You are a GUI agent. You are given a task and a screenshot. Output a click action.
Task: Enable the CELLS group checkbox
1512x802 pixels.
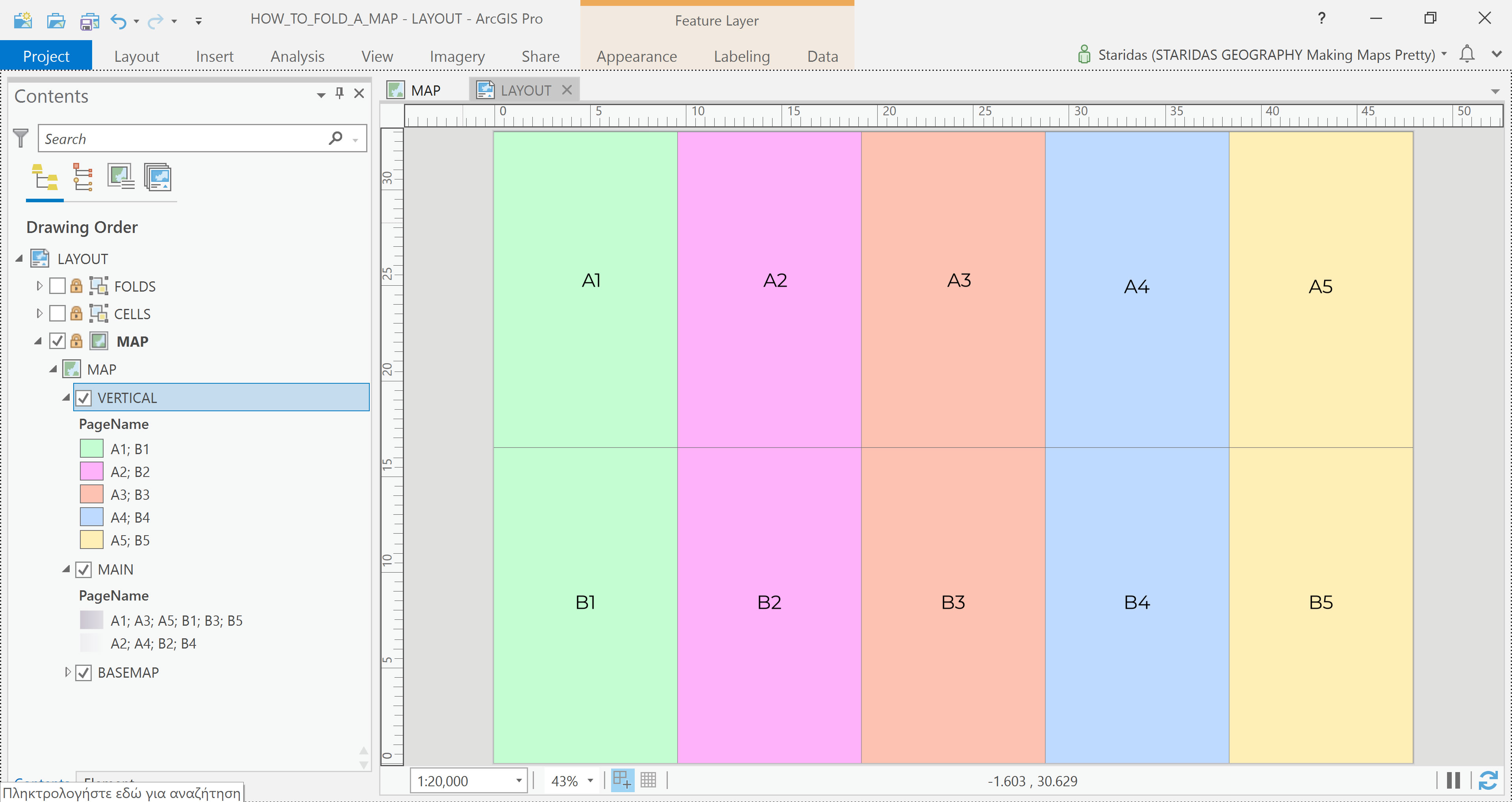[57, 314]
